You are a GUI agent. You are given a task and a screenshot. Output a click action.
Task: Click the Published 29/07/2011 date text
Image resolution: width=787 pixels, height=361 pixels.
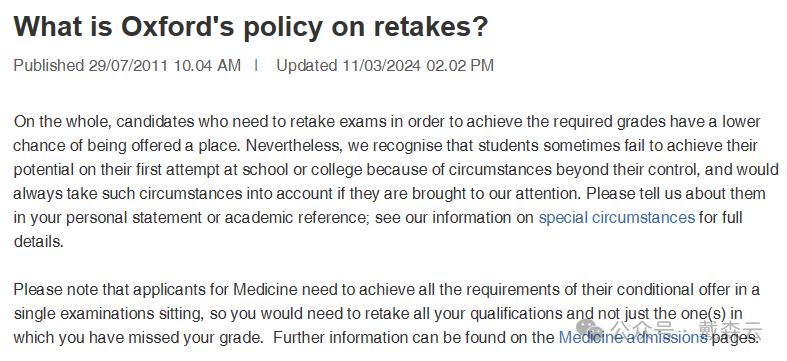[x=127, y=66]
